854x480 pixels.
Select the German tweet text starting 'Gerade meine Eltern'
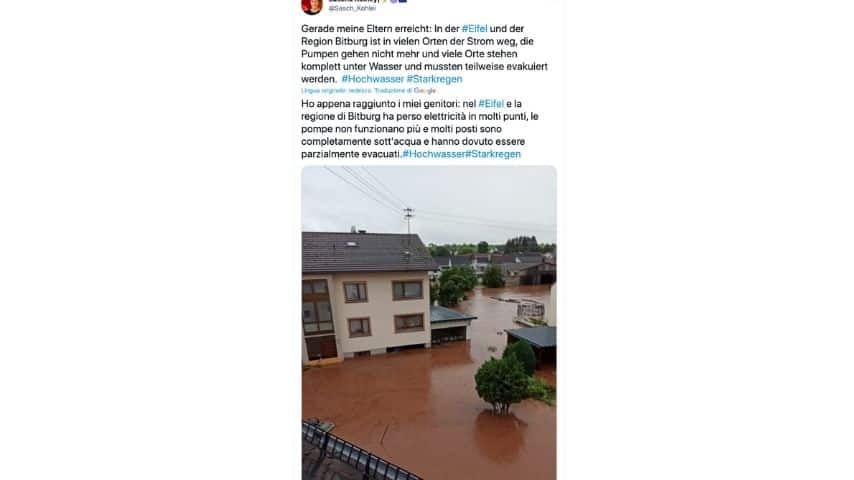[424, 54]
